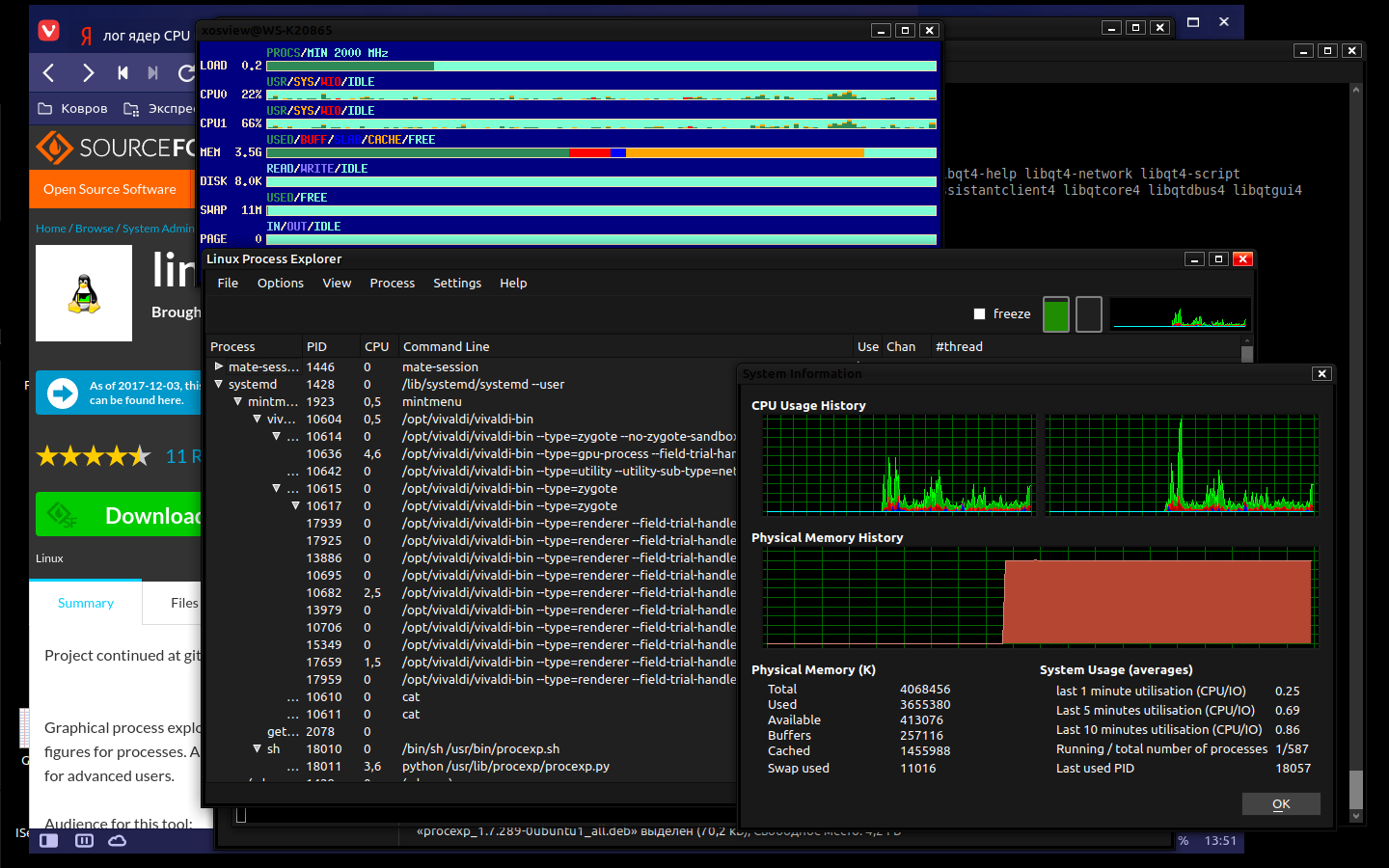Collapse the zygote node PID 10615

[277, 488]
